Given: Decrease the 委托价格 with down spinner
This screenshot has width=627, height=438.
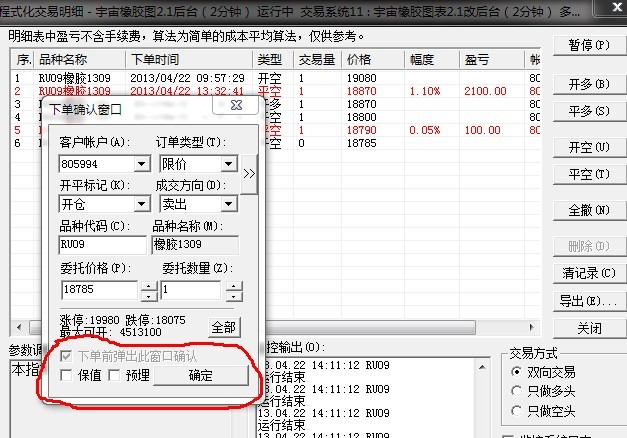Looking at the screenshot, I should click(x=149, y=296).
